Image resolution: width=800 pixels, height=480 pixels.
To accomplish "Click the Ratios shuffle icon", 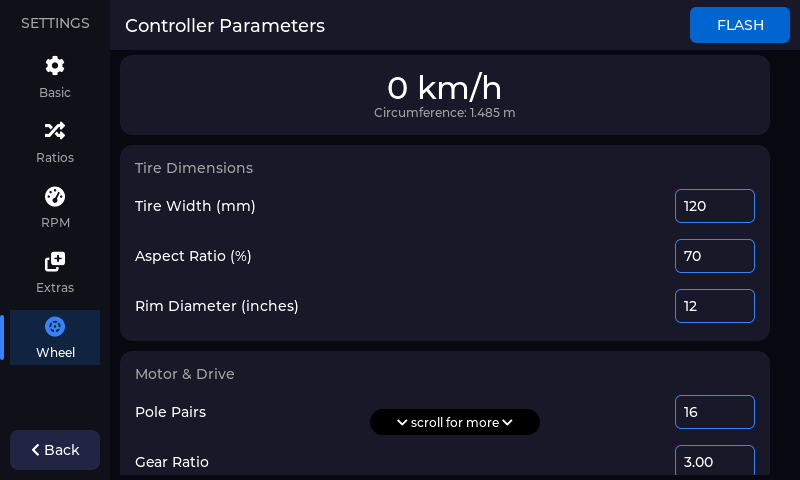I will 55,131.
